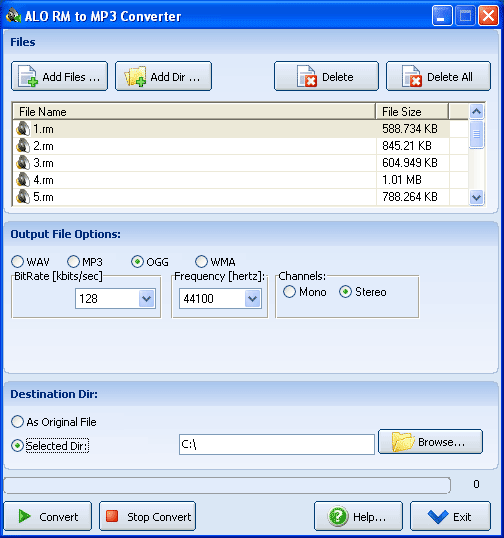Click the Delete All button

coord(438,76)
